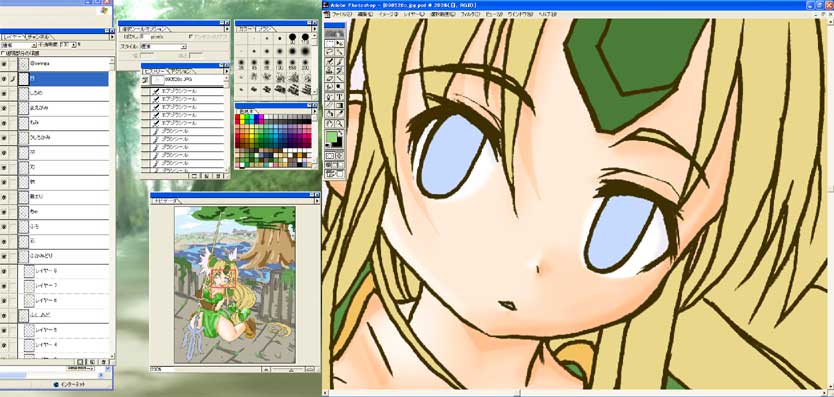Select the Lasso tool
Screen dimensions: 834x397
coord(330,52)
